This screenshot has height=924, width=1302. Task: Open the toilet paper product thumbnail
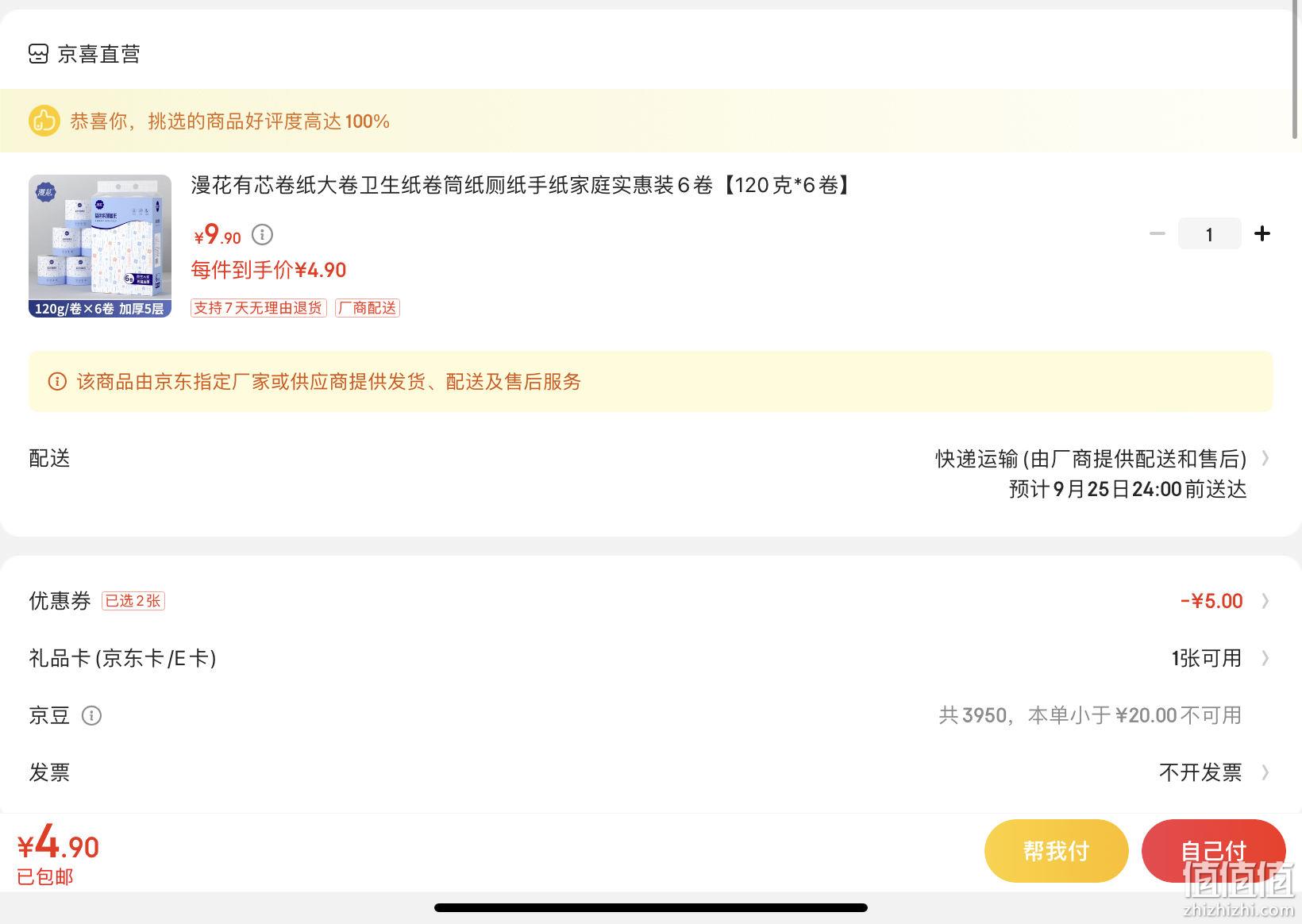coord(100,246)
